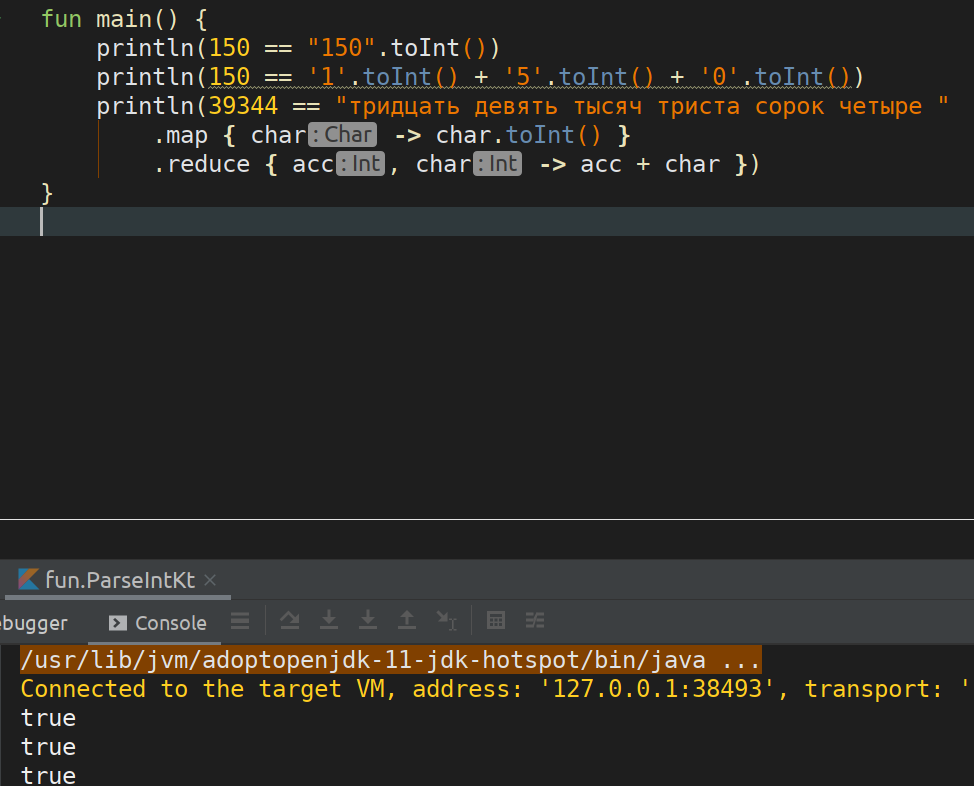This screenshot has height=786, width=974.
Task: Expand the folded java command line
Action: [741, 660]
